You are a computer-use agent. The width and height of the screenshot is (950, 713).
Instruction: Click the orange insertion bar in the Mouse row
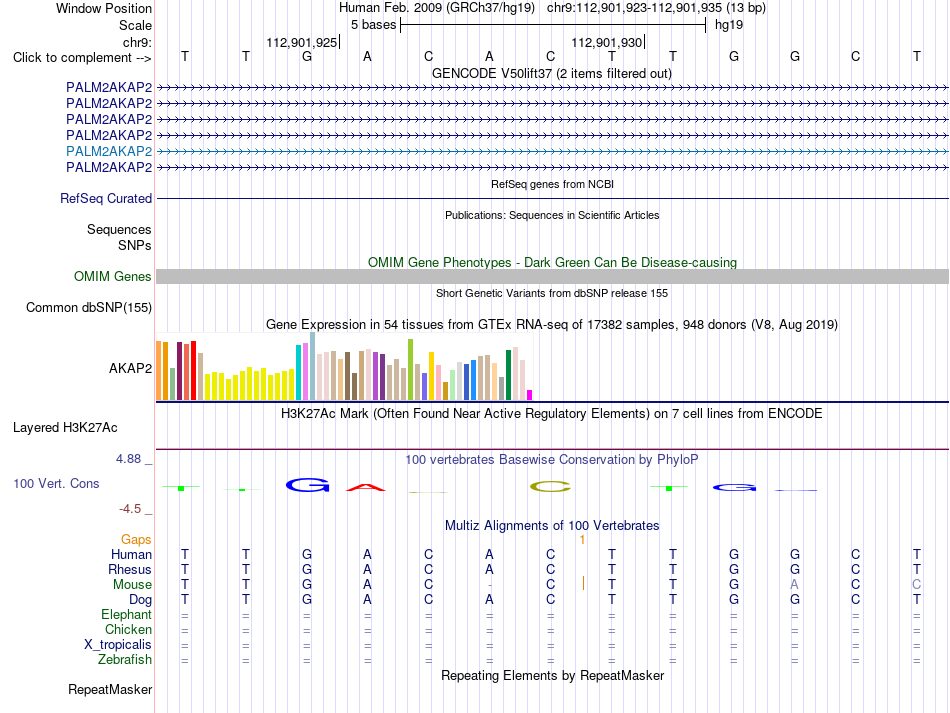coord(583,583)
